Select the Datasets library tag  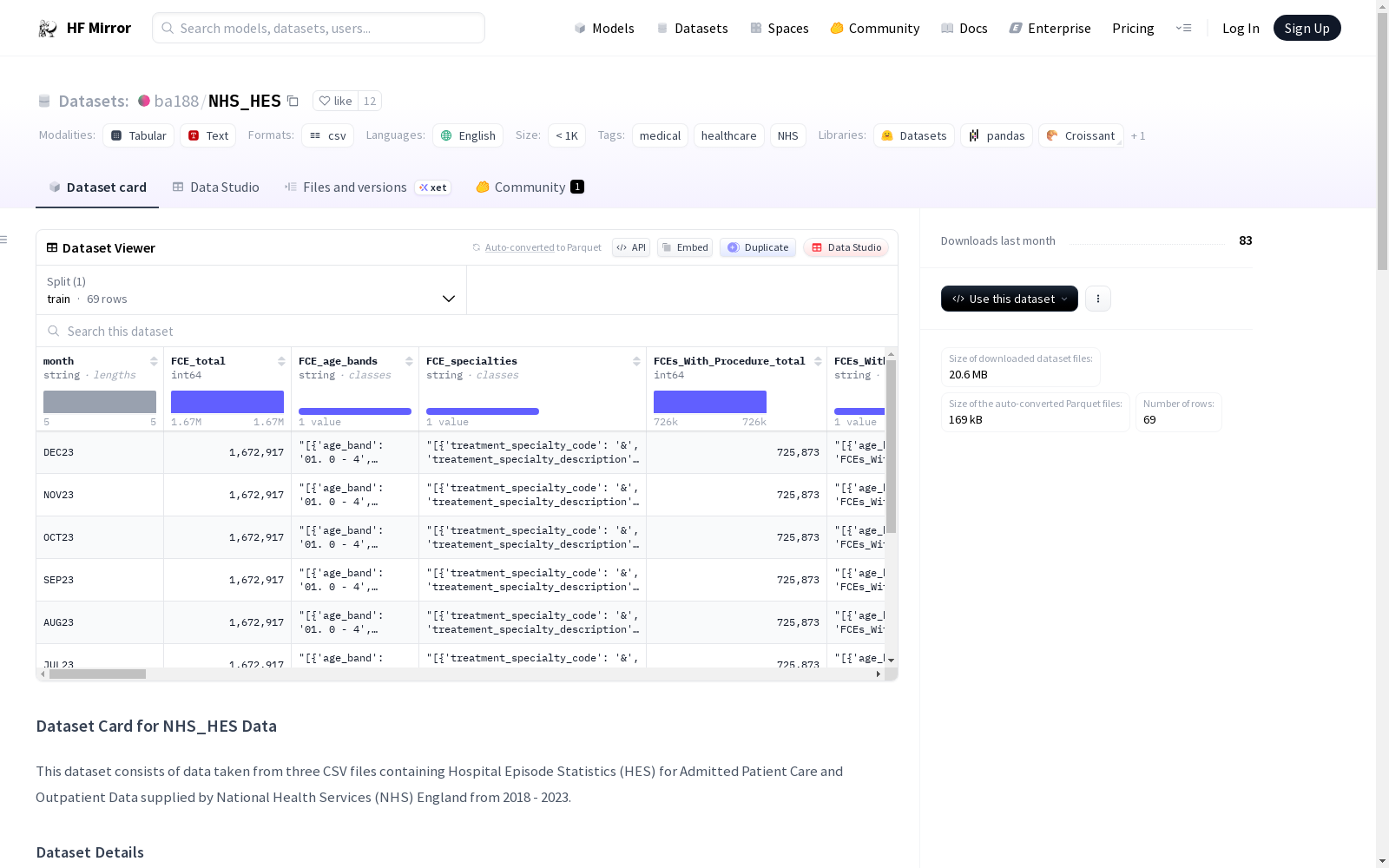[914, 135]
